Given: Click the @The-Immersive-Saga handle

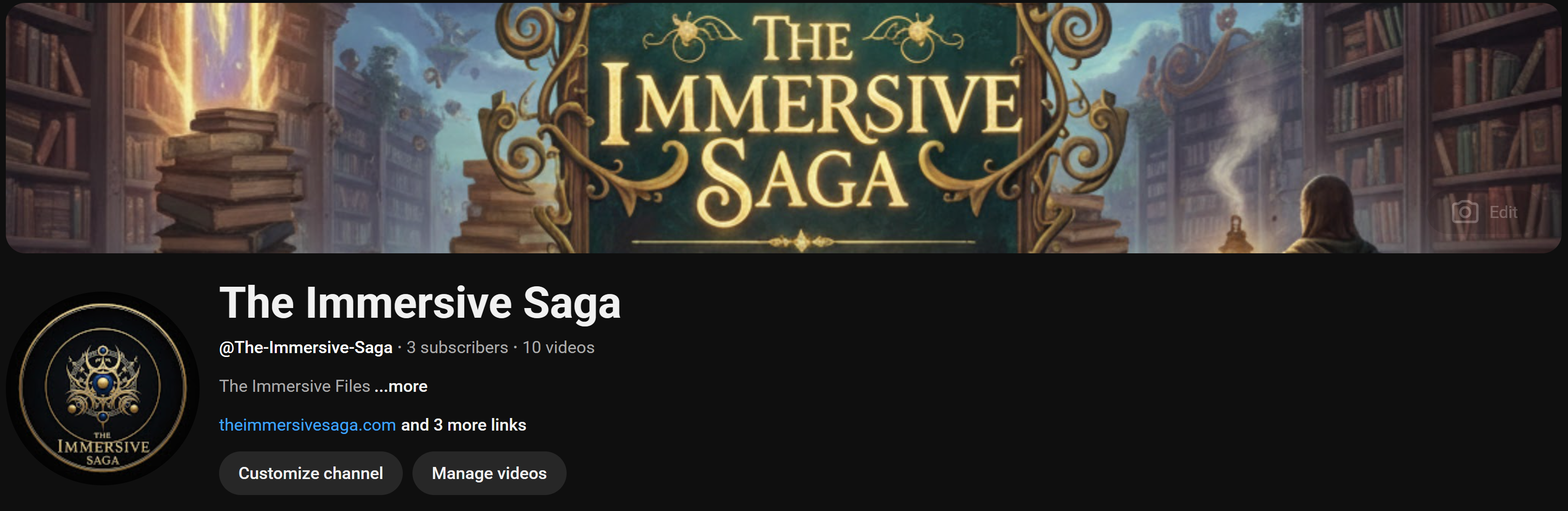Looking at the screenshot, I should 305,347.
